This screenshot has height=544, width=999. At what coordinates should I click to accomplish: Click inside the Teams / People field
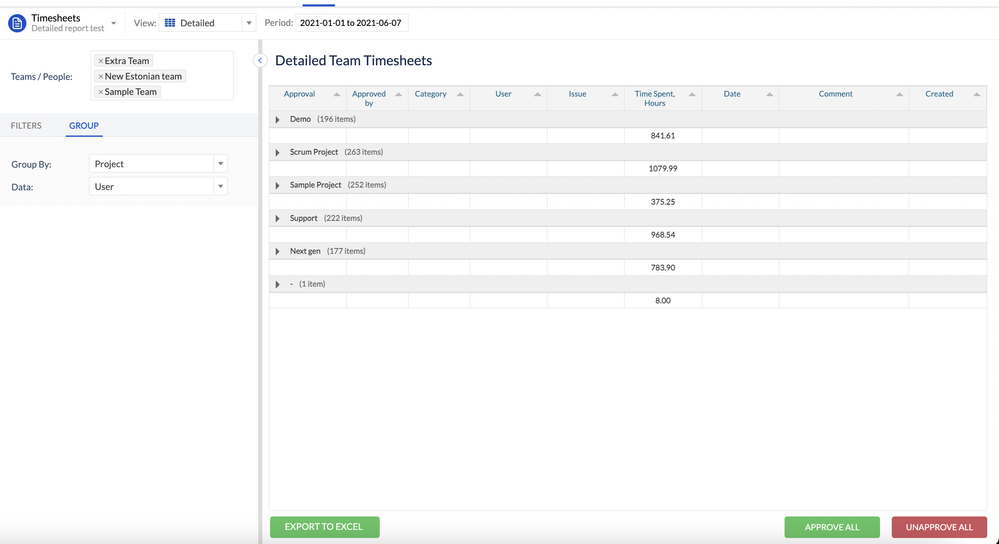pos(162,76)
